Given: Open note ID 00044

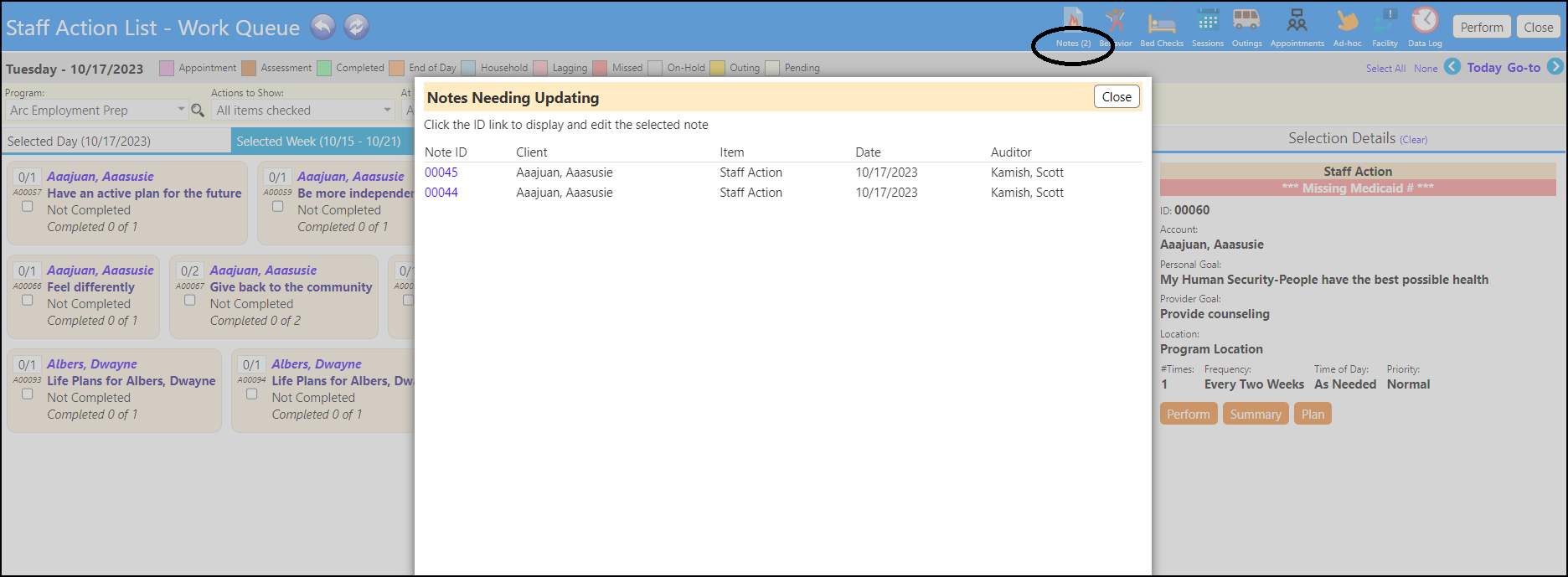Looking at the screenshot, I should click(441, 193).
